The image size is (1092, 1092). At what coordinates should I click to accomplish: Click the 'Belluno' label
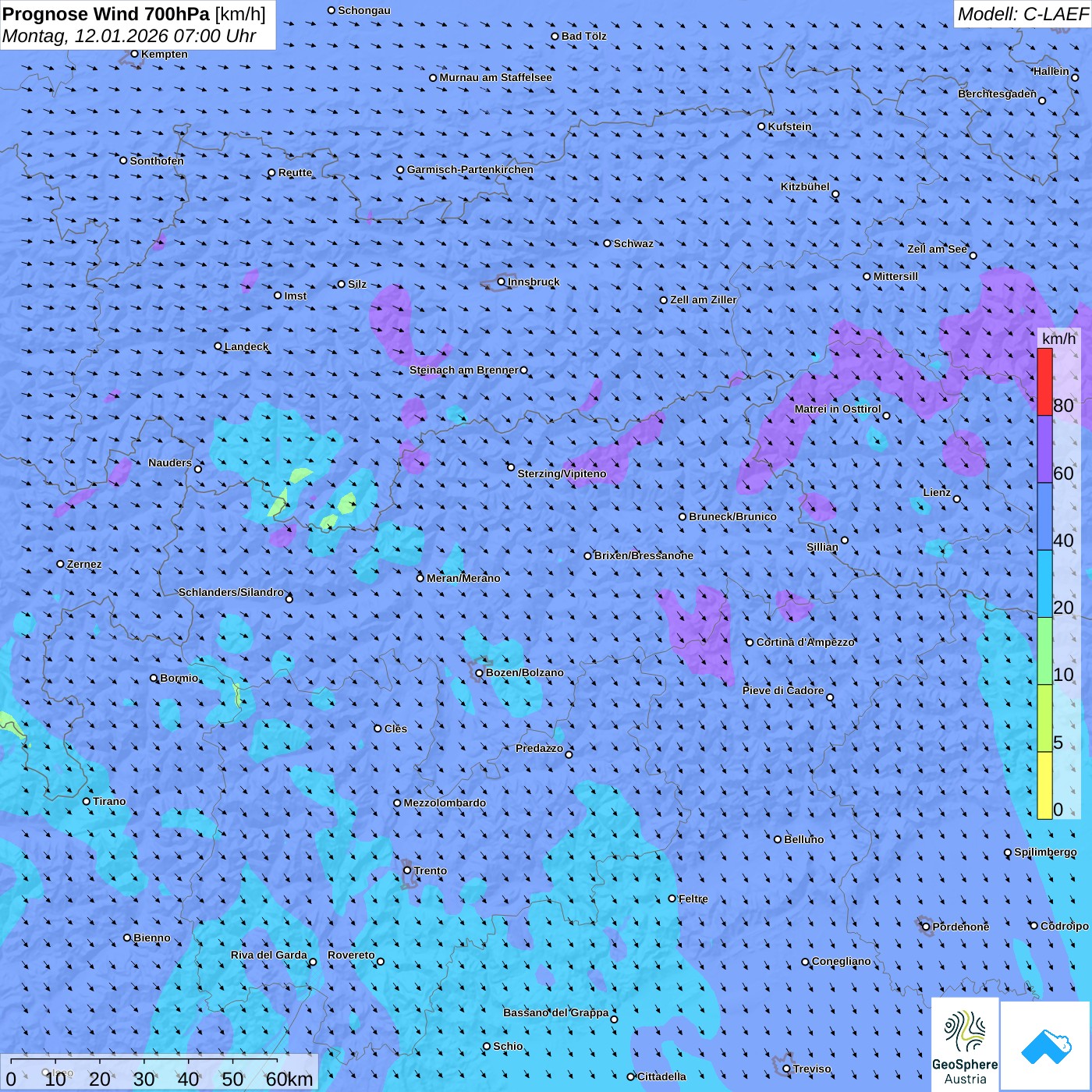point(804,839)
